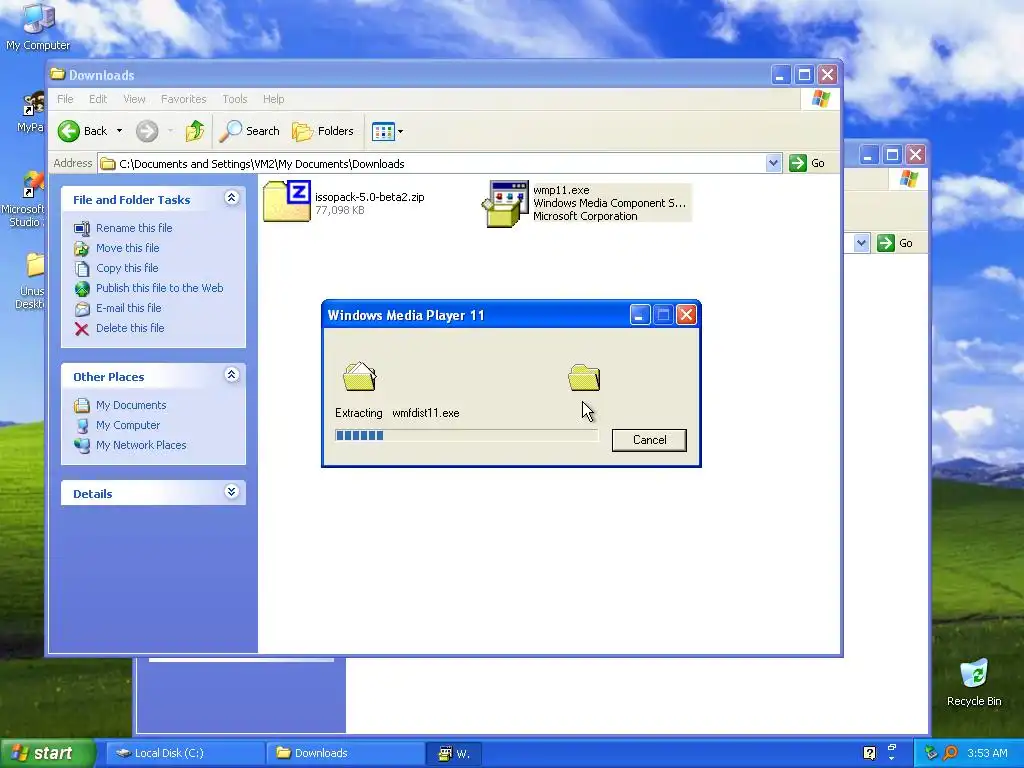Open the Favorites menu
The image size is (1024, 768).
tap(184, 99)
